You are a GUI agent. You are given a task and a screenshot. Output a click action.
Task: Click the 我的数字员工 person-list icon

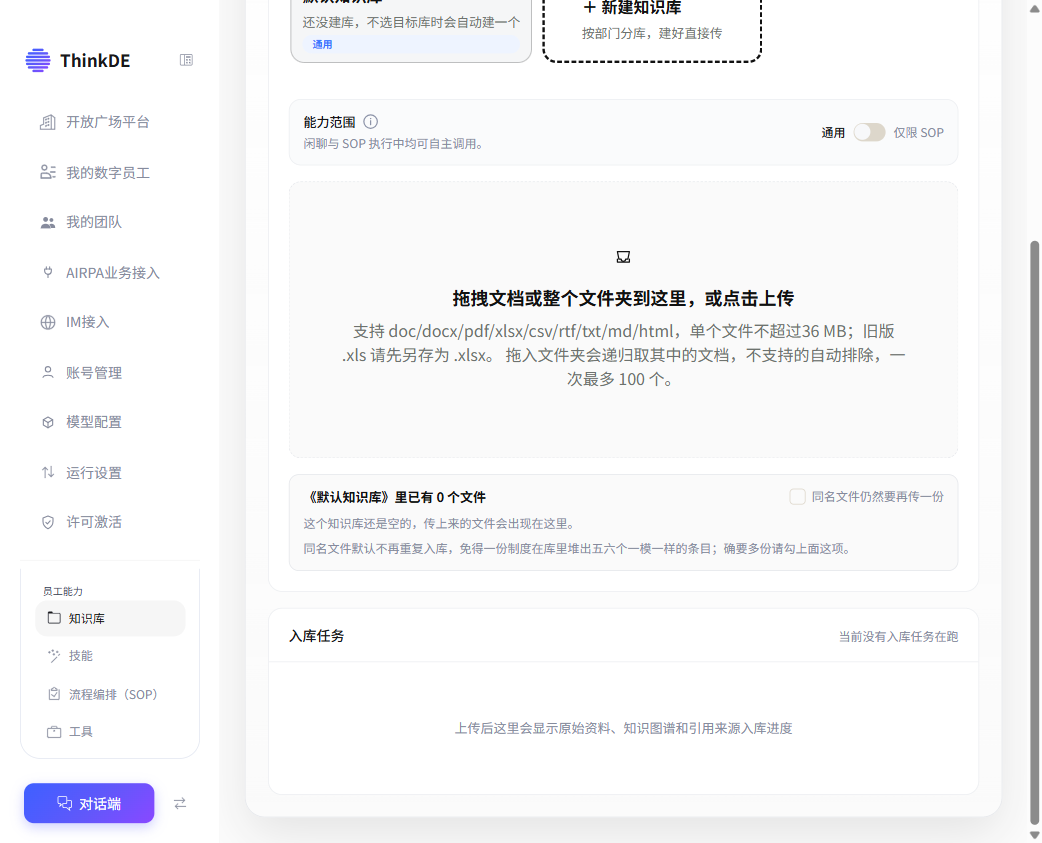[x=48, y=173]
